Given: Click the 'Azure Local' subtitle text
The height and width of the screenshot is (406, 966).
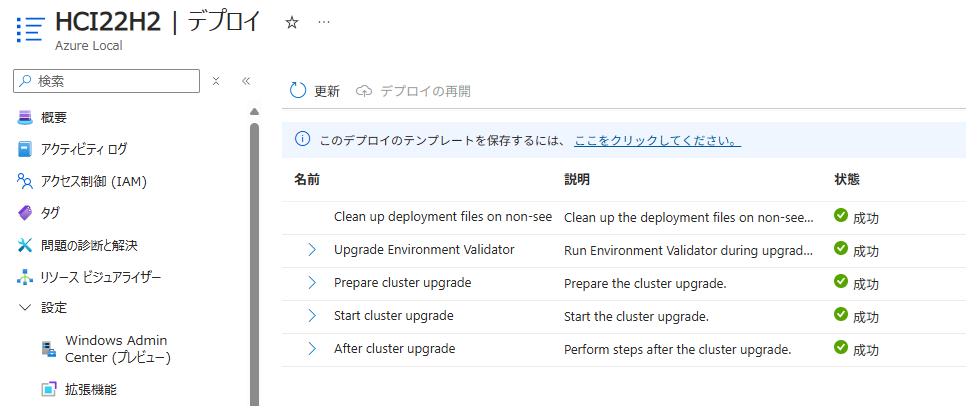Looking at the screenshot, I should click(x=89, y=46).
